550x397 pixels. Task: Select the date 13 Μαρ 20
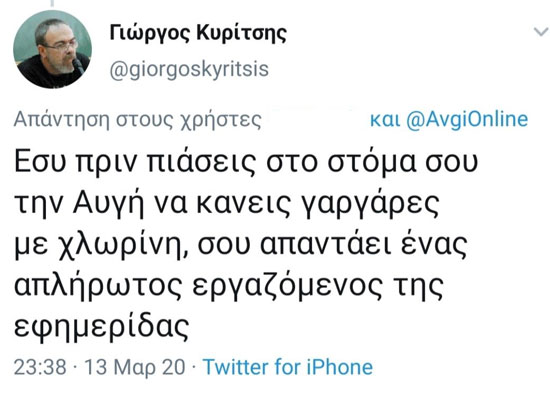135,368
